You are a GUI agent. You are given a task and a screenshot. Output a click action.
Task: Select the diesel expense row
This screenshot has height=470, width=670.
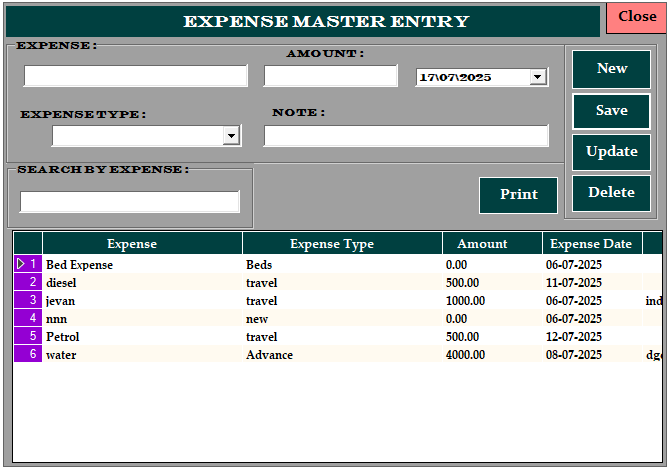tap(338, 282)
